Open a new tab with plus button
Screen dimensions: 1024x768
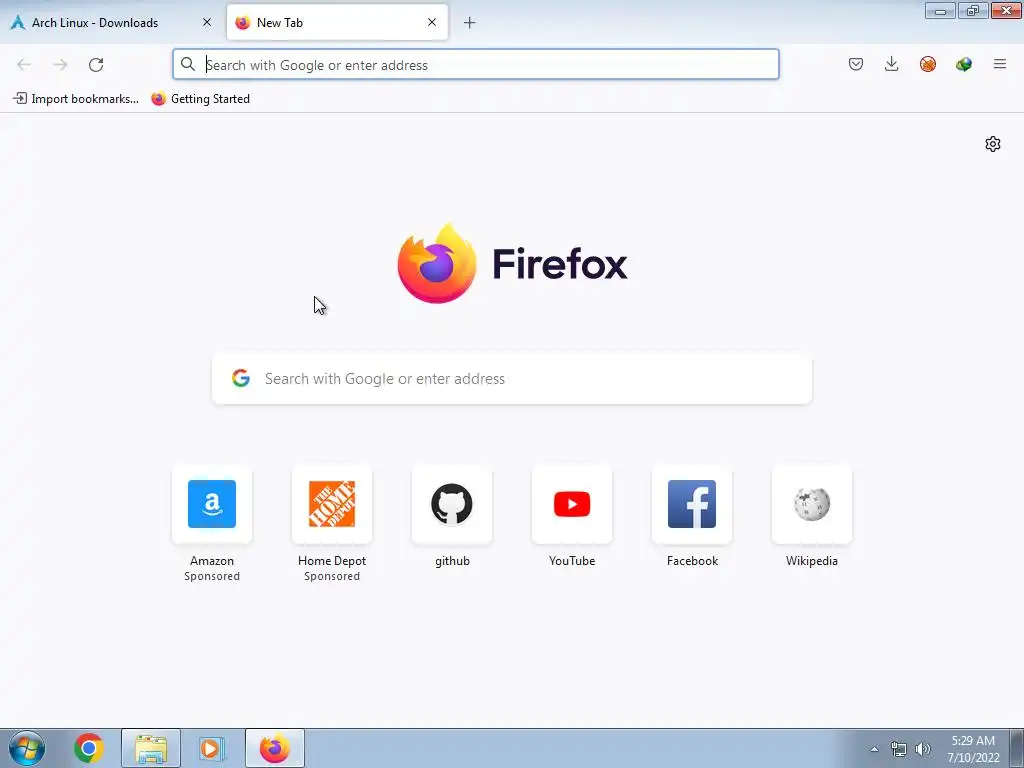(x=470, y=23)
